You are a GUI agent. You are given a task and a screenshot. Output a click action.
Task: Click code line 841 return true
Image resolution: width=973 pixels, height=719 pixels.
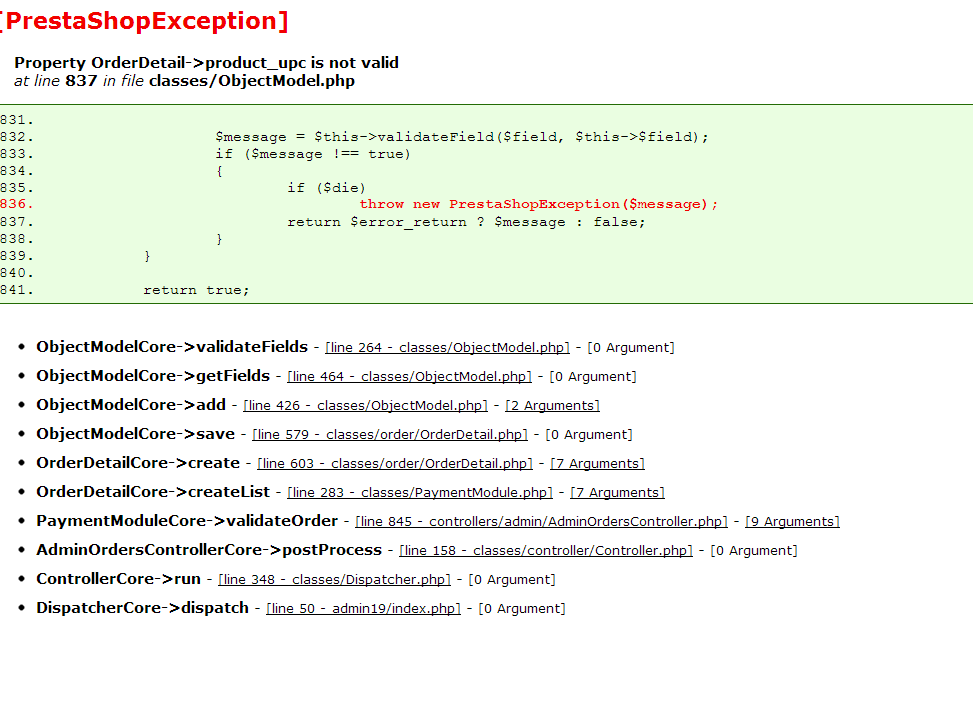[196, 290]
